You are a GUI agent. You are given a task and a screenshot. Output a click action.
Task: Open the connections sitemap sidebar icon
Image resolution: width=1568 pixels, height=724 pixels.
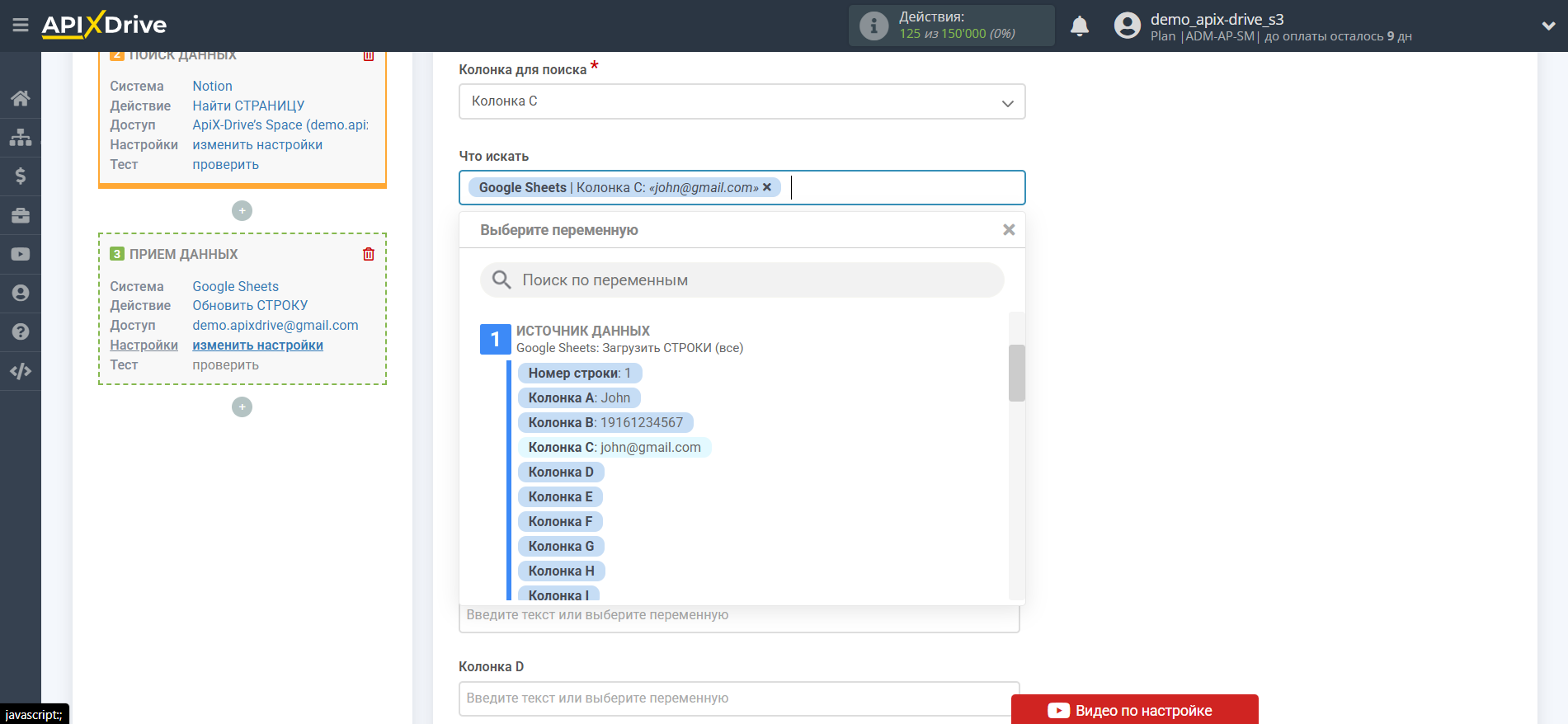click(x=21, y=137)
